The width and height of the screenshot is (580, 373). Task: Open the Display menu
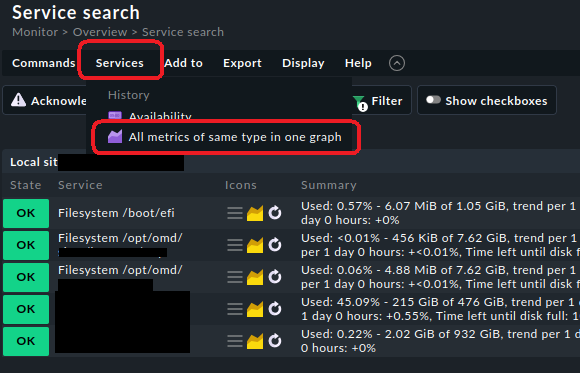pyautogui.click(x=303, y=63)
